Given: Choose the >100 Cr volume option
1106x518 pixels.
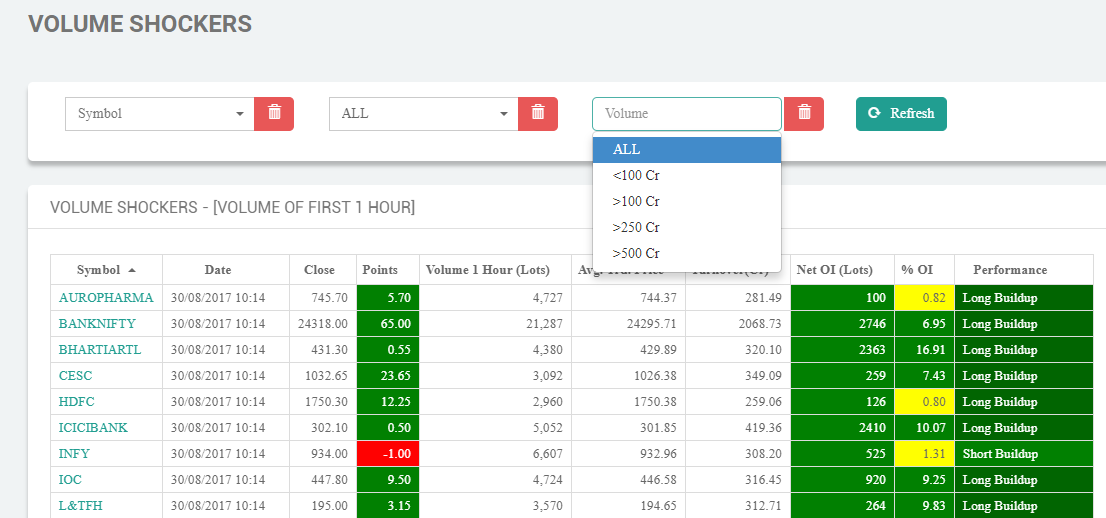Looking at the screenshot, I should [x=687, y=201].
